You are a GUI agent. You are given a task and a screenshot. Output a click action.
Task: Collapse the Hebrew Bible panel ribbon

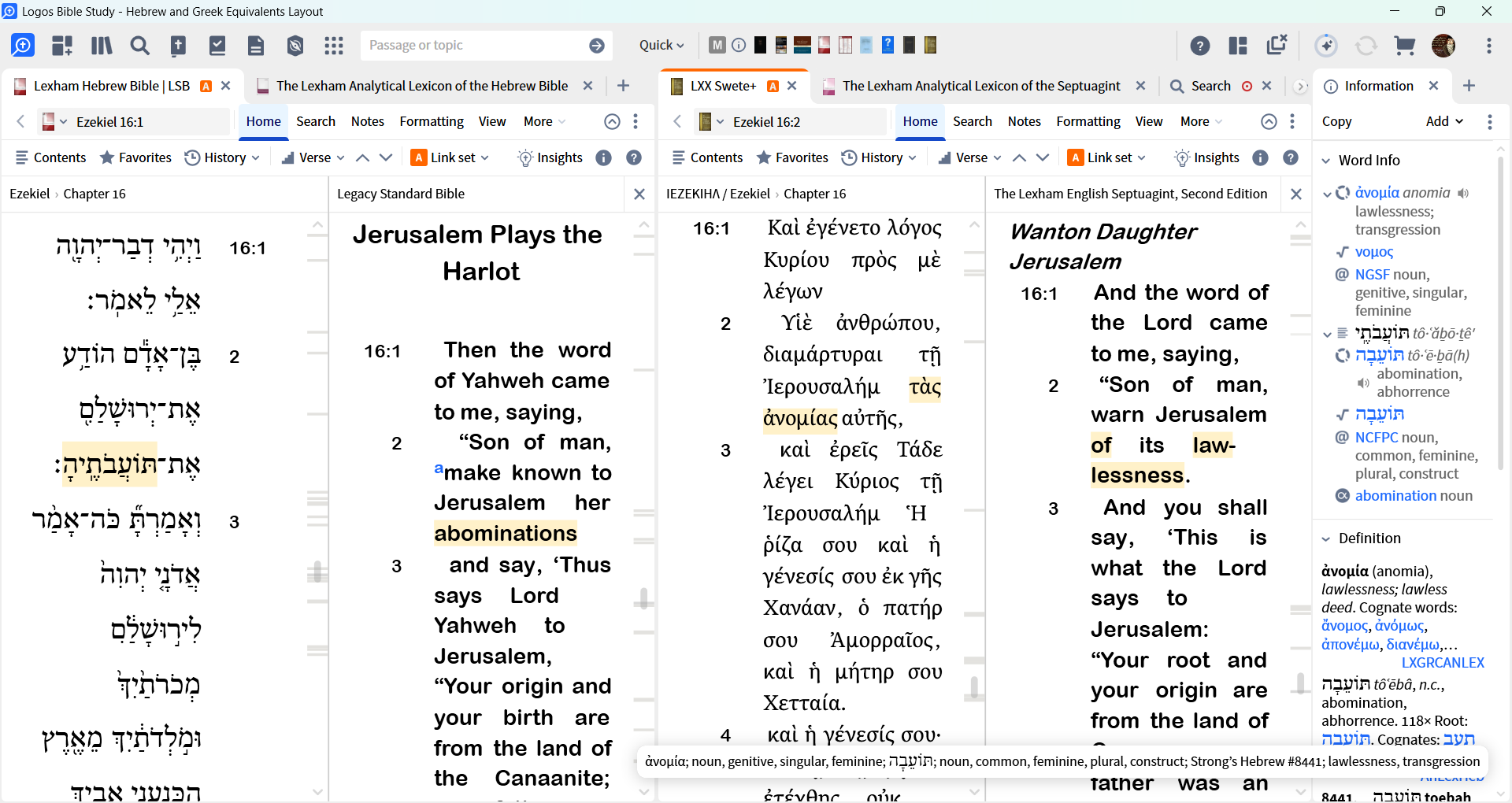tap(612, 121)
